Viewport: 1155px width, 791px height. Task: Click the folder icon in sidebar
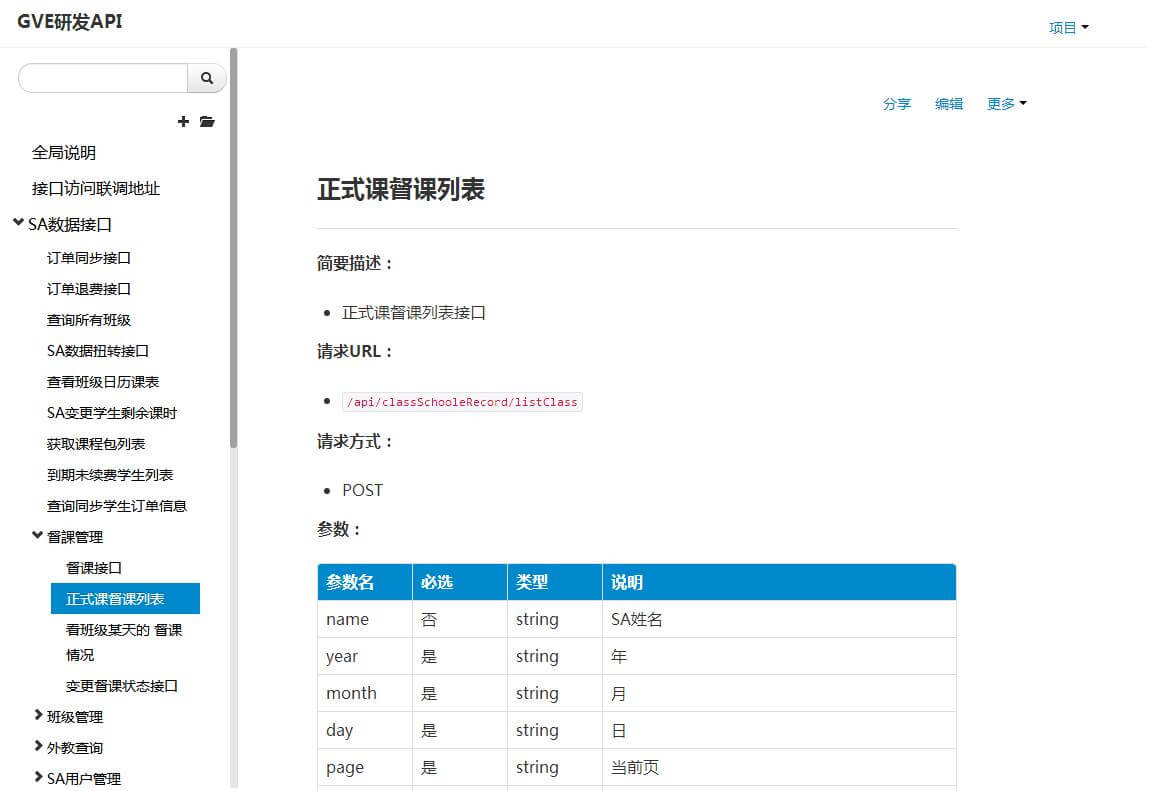(x=207, y=122)
